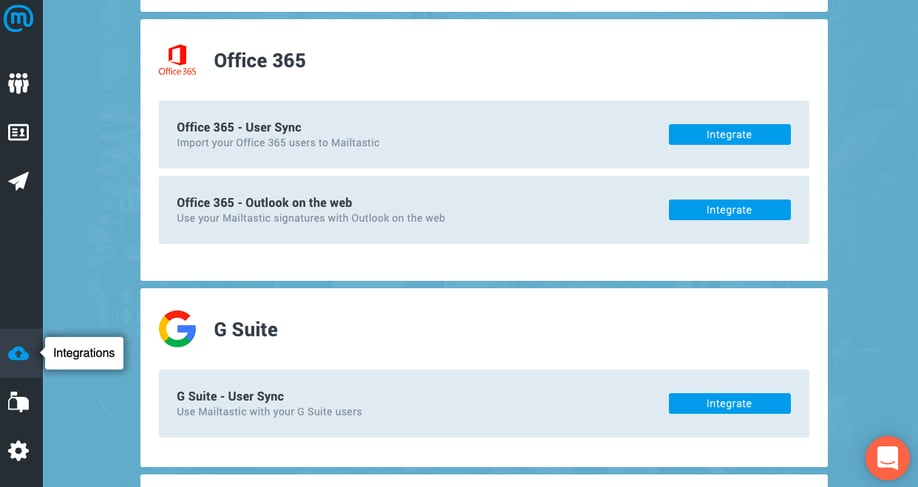Integrate G Suite User Sync
Screen dimensions: 918x487
729,403
